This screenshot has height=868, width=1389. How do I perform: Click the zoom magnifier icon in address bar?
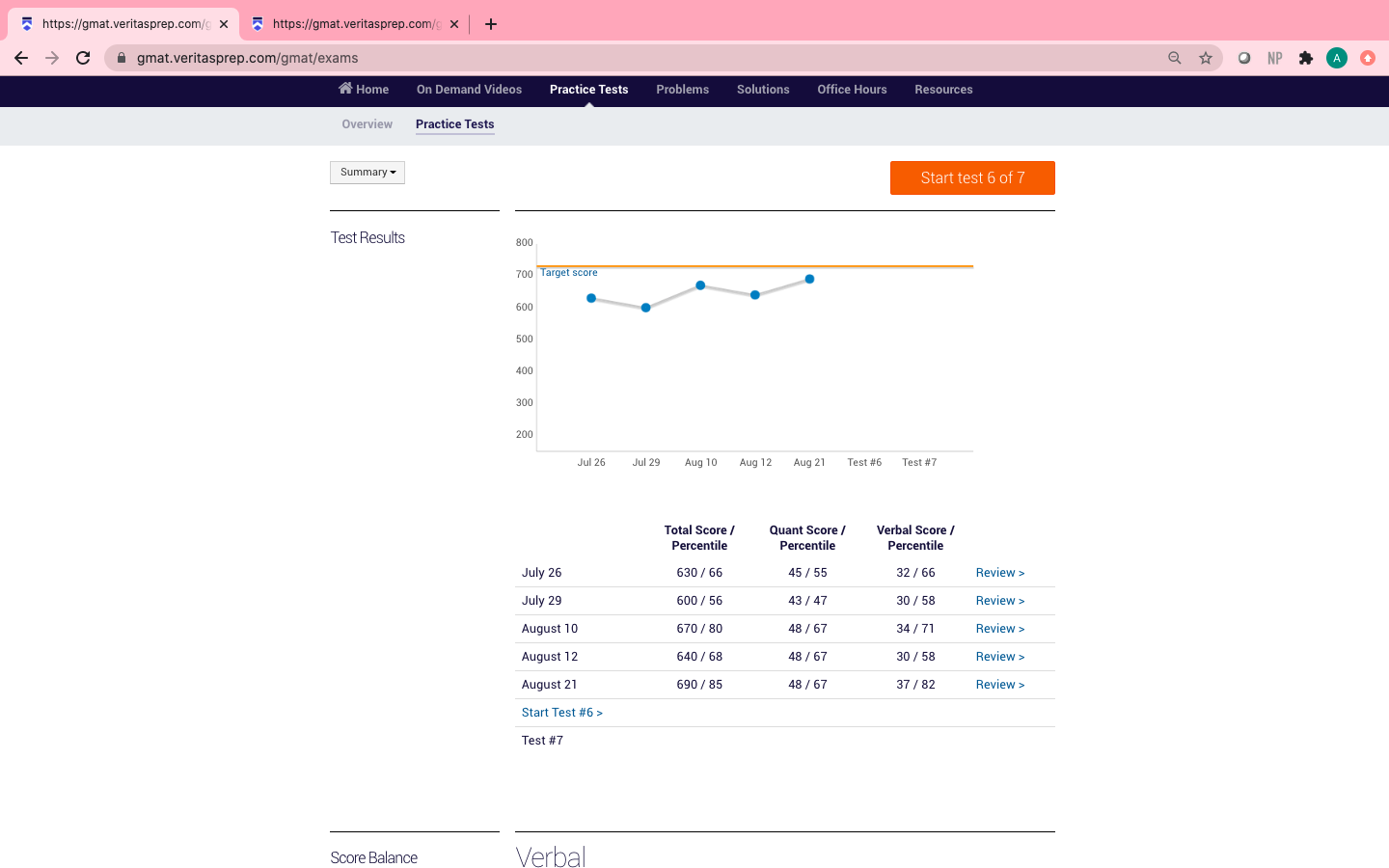pos(1175,58)
